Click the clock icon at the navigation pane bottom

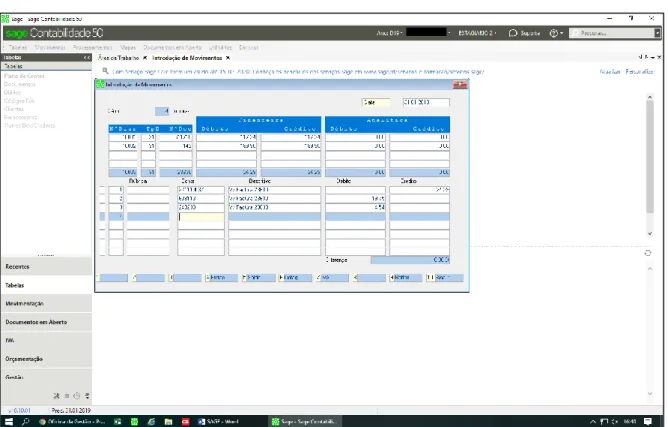pos(76,396)
